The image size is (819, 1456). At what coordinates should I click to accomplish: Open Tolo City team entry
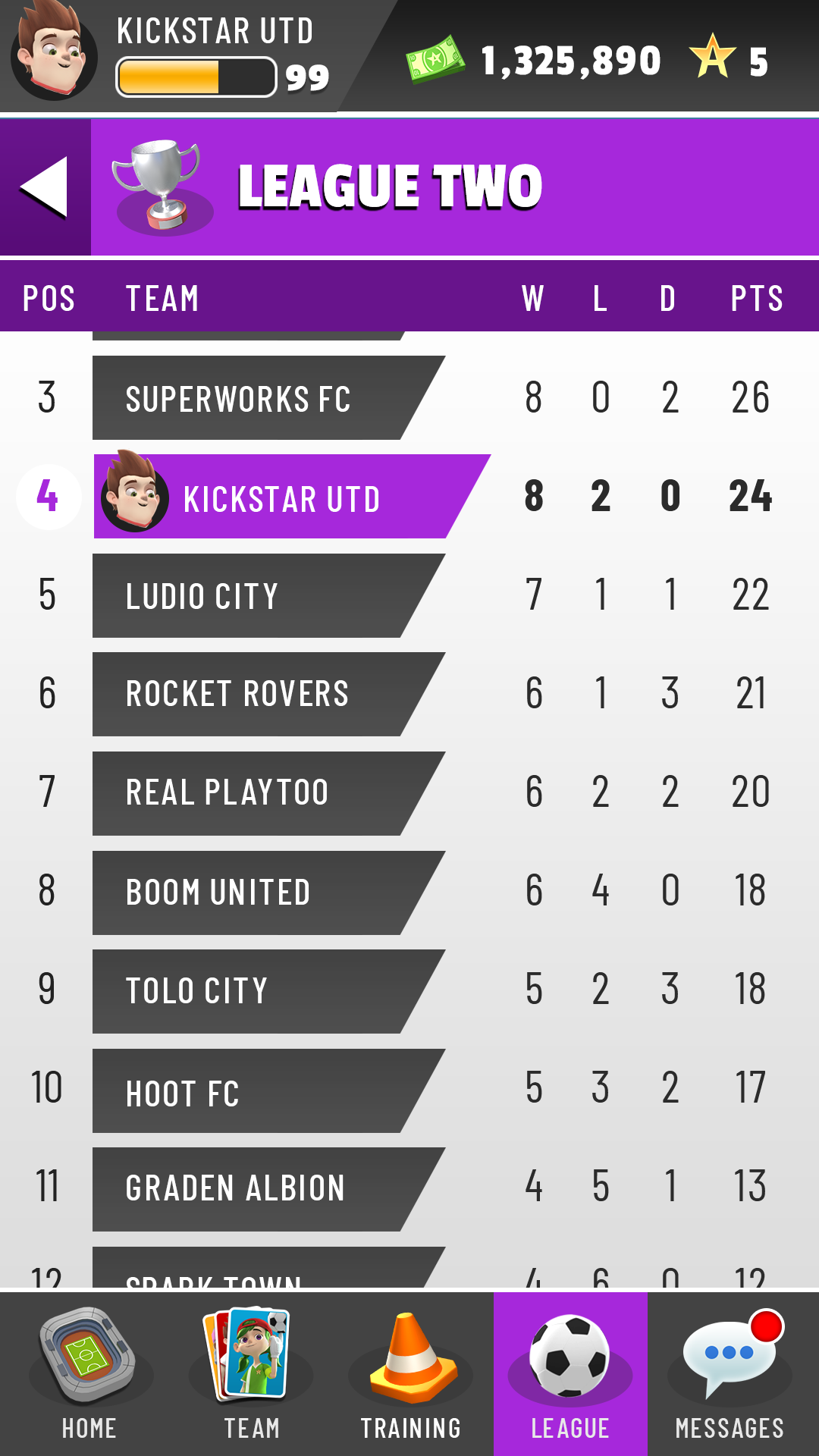click(409, 991)
